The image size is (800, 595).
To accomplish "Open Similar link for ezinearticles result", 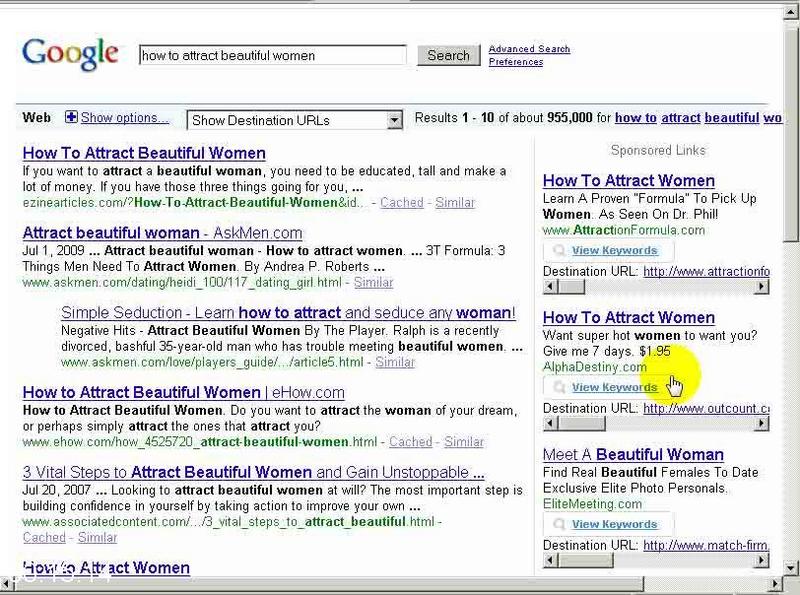I will [x=455, y=203].
